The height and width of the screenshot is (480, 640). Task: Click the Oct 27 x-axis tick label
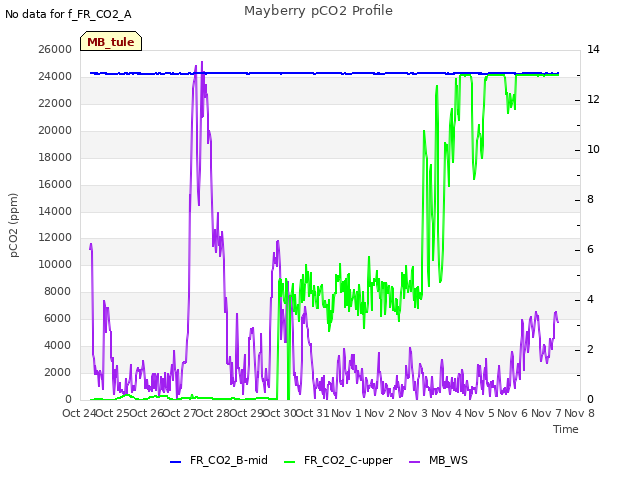[179, 413]
